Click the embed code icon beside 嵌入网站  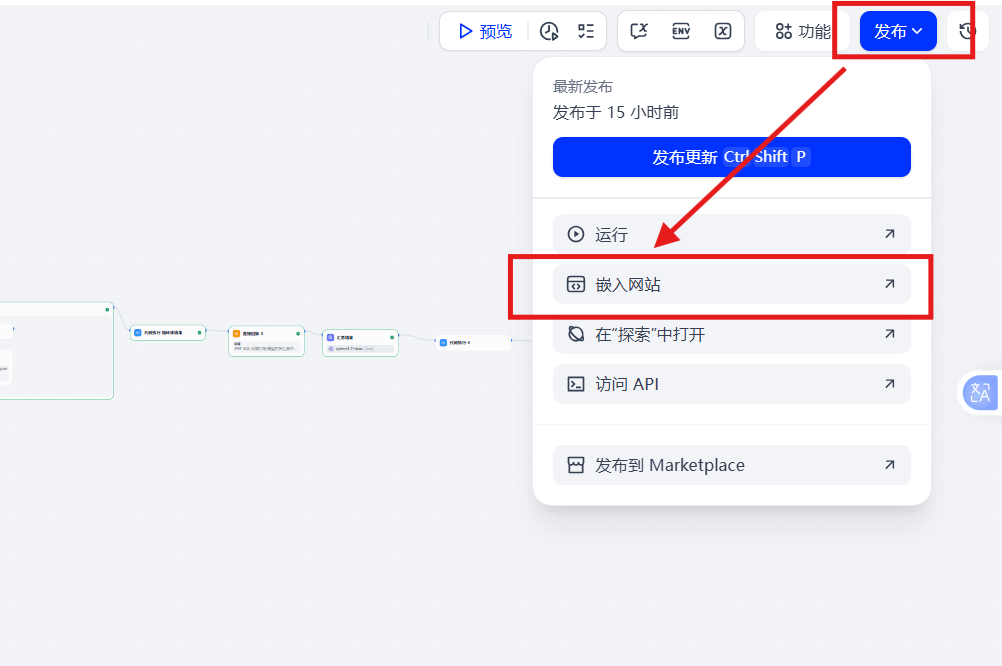tap(576, 284)
